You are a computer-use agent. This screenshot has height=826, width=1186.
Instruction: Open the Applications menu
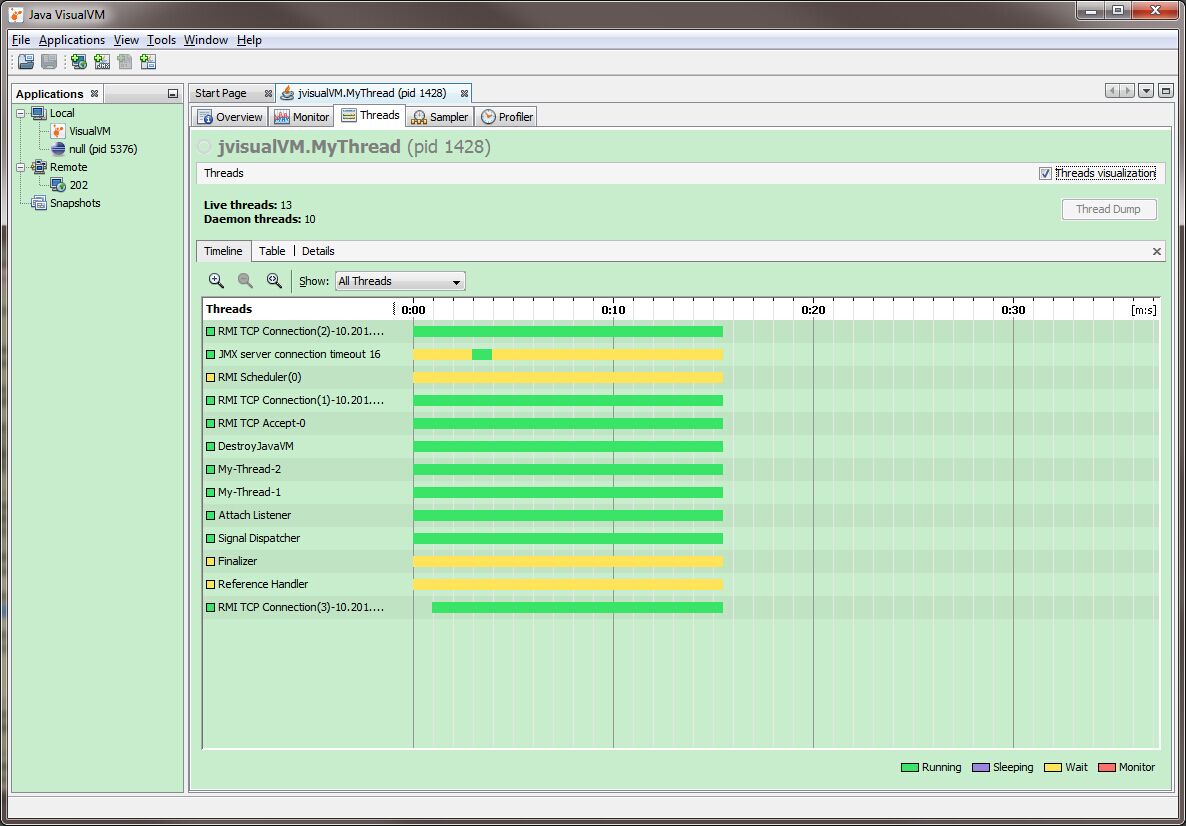[x=72, y=40]
